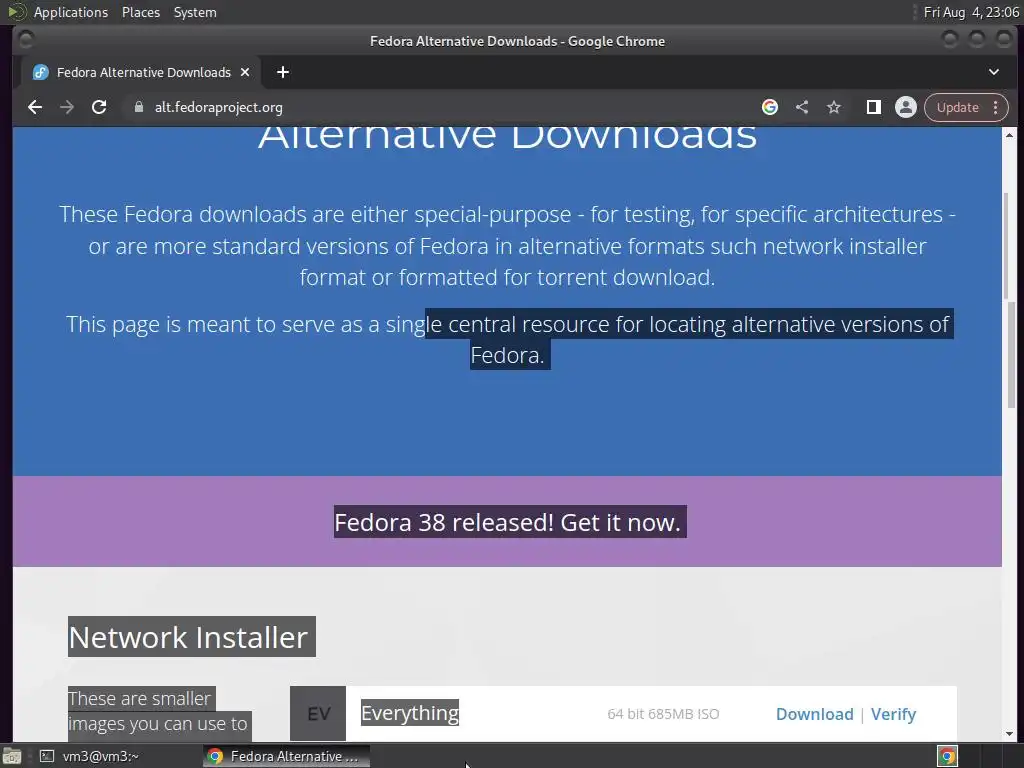Image resolution: width=1024 pixels, height=768 pixels.
Task: Click the EV badge icon
Action: tap(318, 714)
